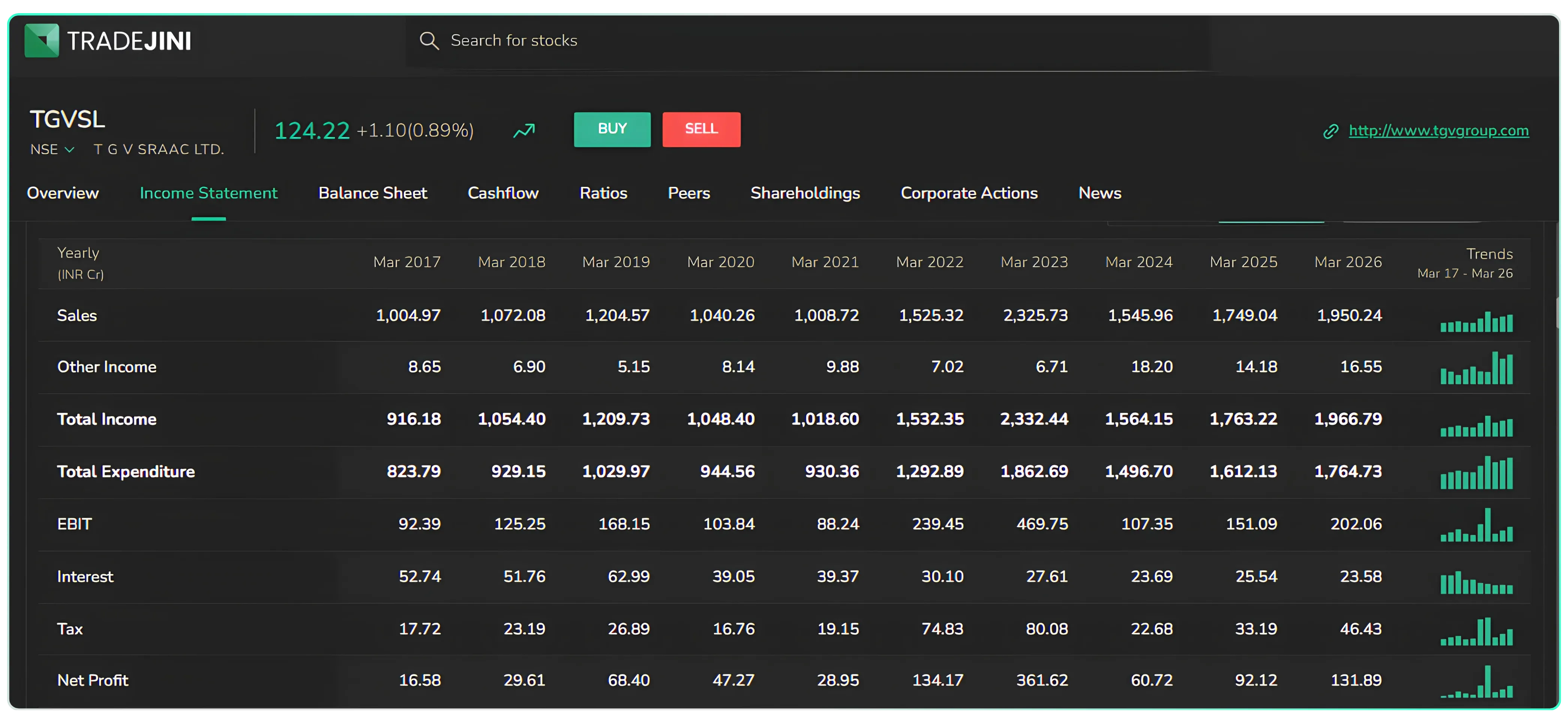The height and width of the screenshot is (722, 1568).
Task: Click the search magnifier icon
Action: coord(429,41)
